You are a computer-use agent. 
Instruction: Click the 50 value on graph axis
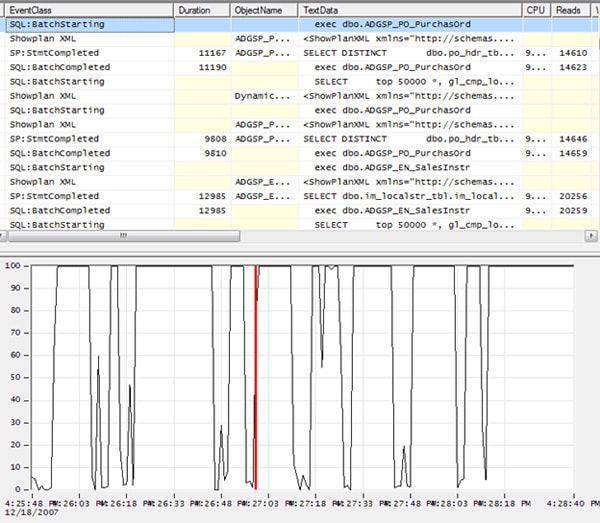click(x=15, y=377)
